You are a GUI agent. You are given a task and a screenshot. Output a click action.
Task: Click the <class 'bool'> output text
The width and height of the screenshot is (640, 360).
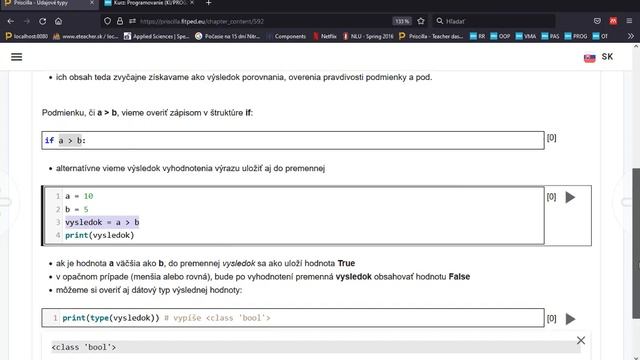click(84, 347)
